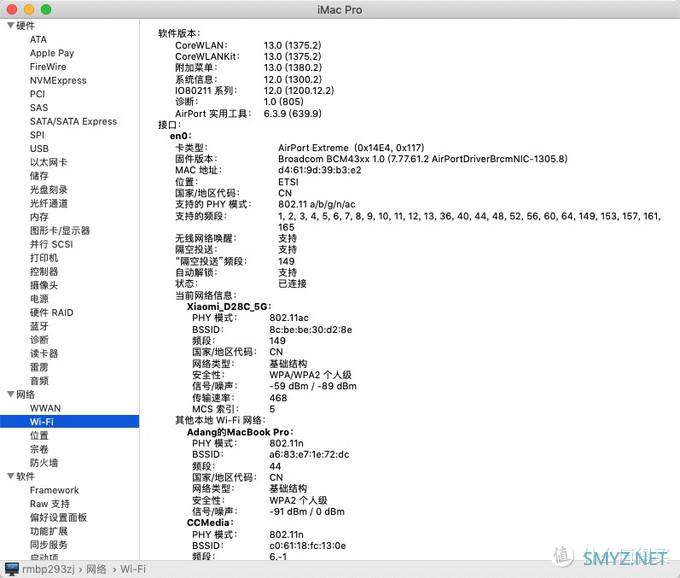Select 同步服务 in the sidebar

pyautogui.click(x=49, y=545)
